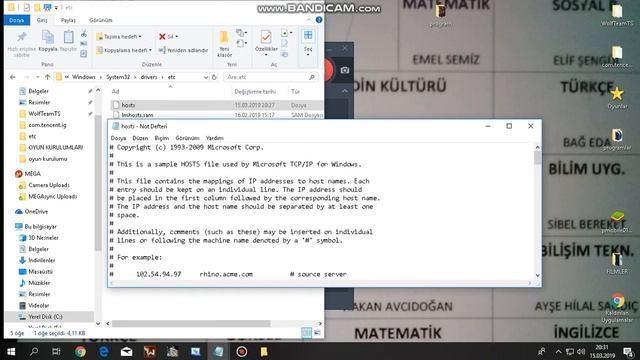Open İndirilenler in sidebar
Image resolution: width=640 pixels, height=360 pixels.
[42, 260]
